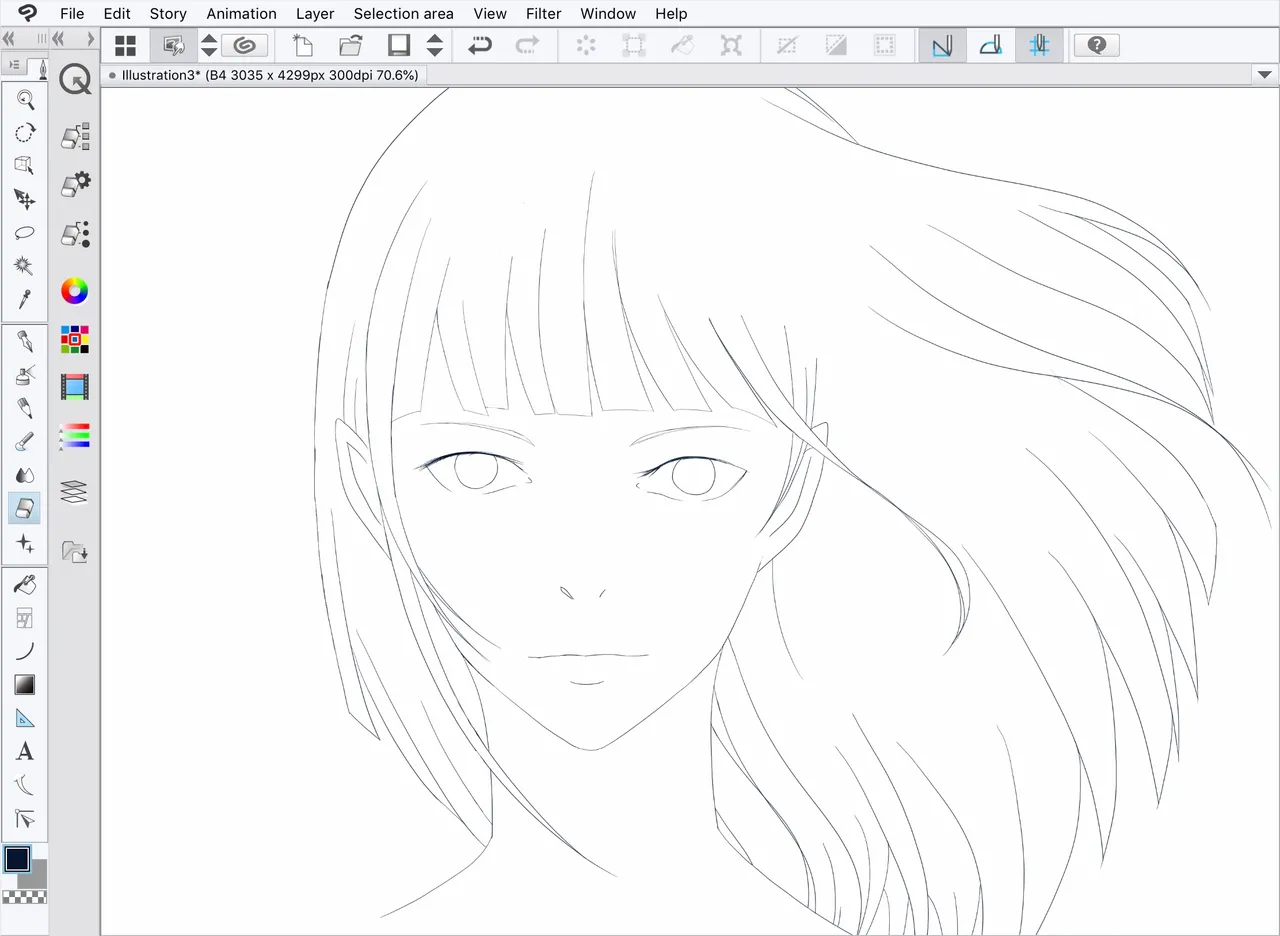Open the Animation menu
This screenshot has width=1280, height=936.
coord(241,13)
